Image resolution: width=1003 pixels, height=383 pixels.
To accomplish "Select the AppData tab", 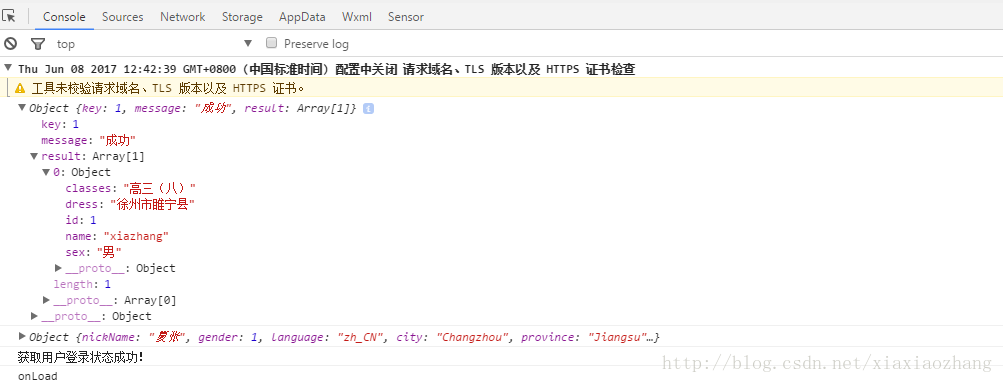I will point(302,17).
